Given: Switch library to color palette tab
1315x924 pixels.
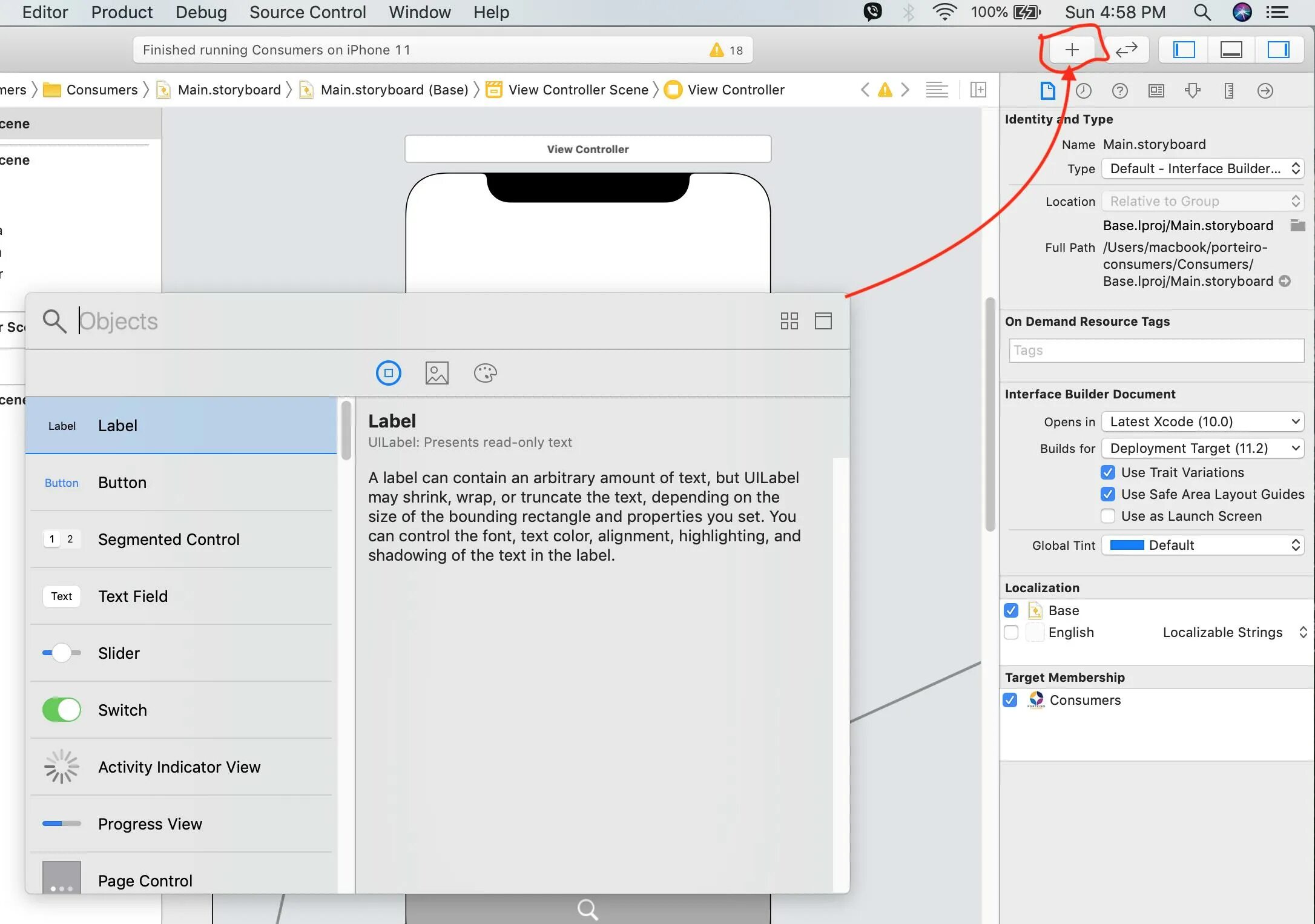Looking at the screenshot, I should (x=485, y=373).
